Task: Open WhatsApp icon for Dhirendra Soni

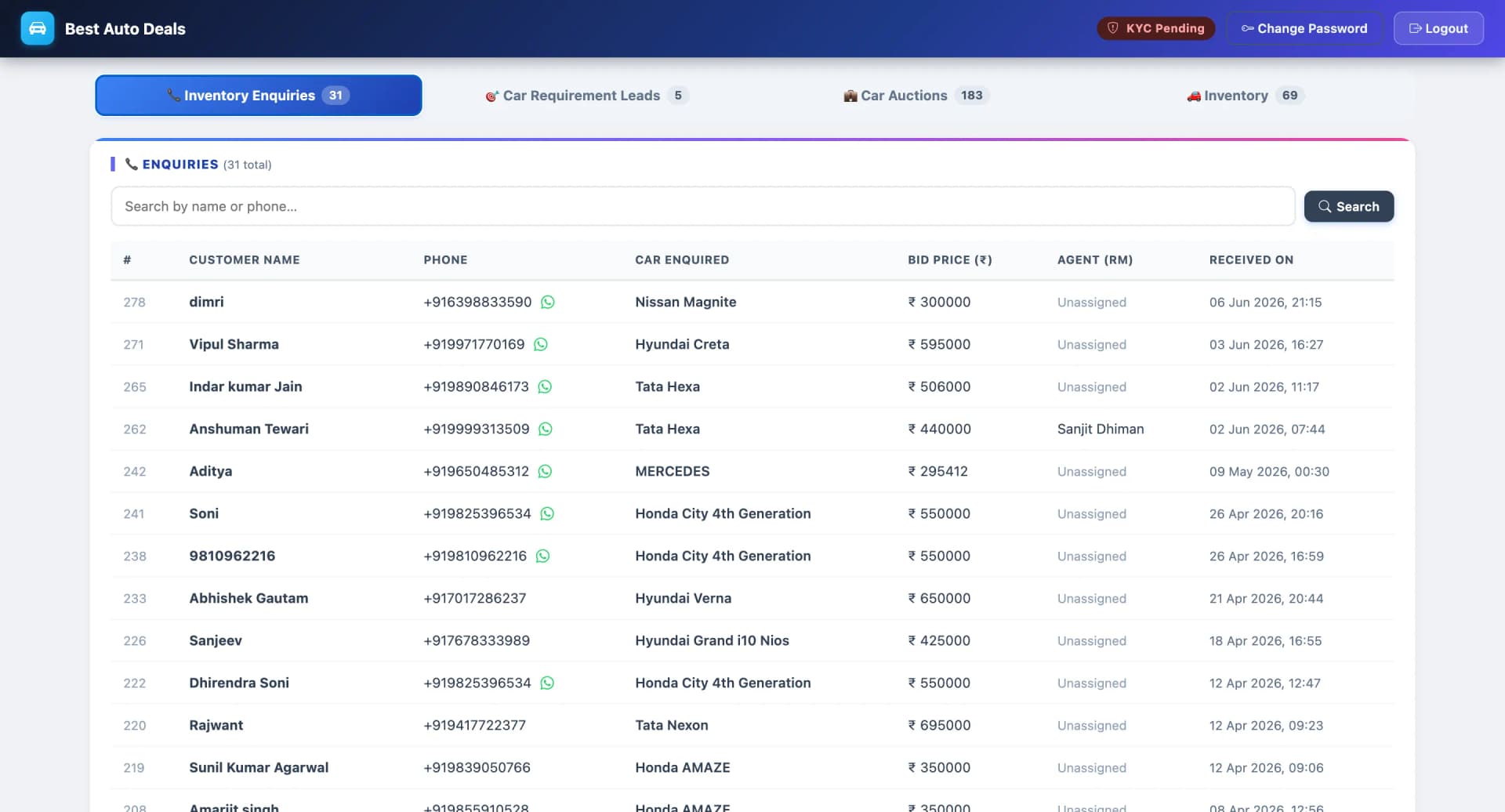Action: [x=547, y=683]
